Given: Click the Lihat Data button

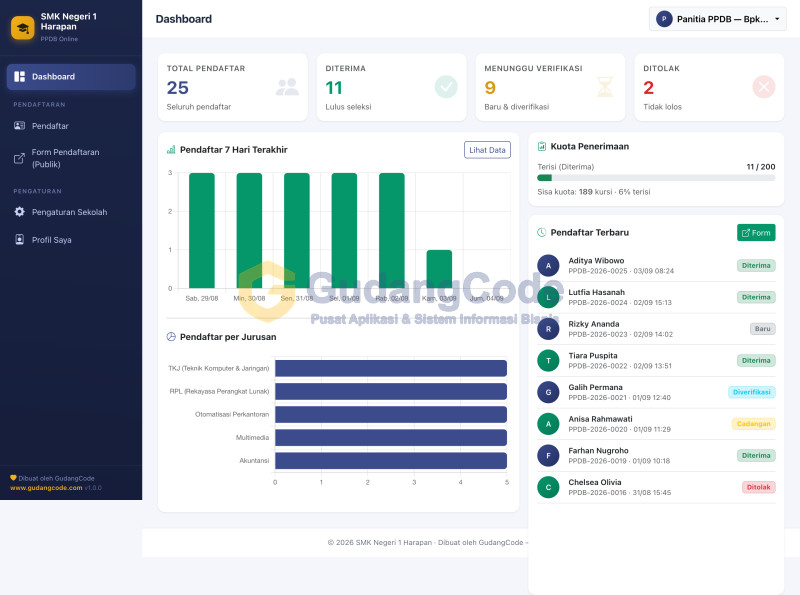Looking at the screenshot, I should [x=487, y=150].
